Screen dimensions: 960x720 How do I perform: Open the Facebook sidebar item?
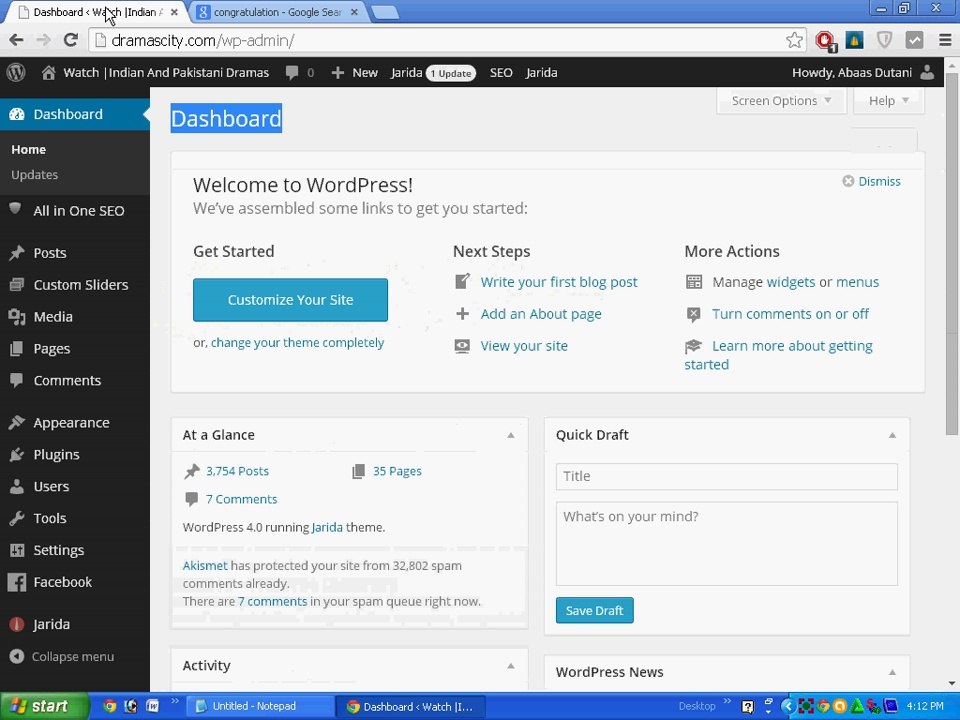[x=75, y=582]
